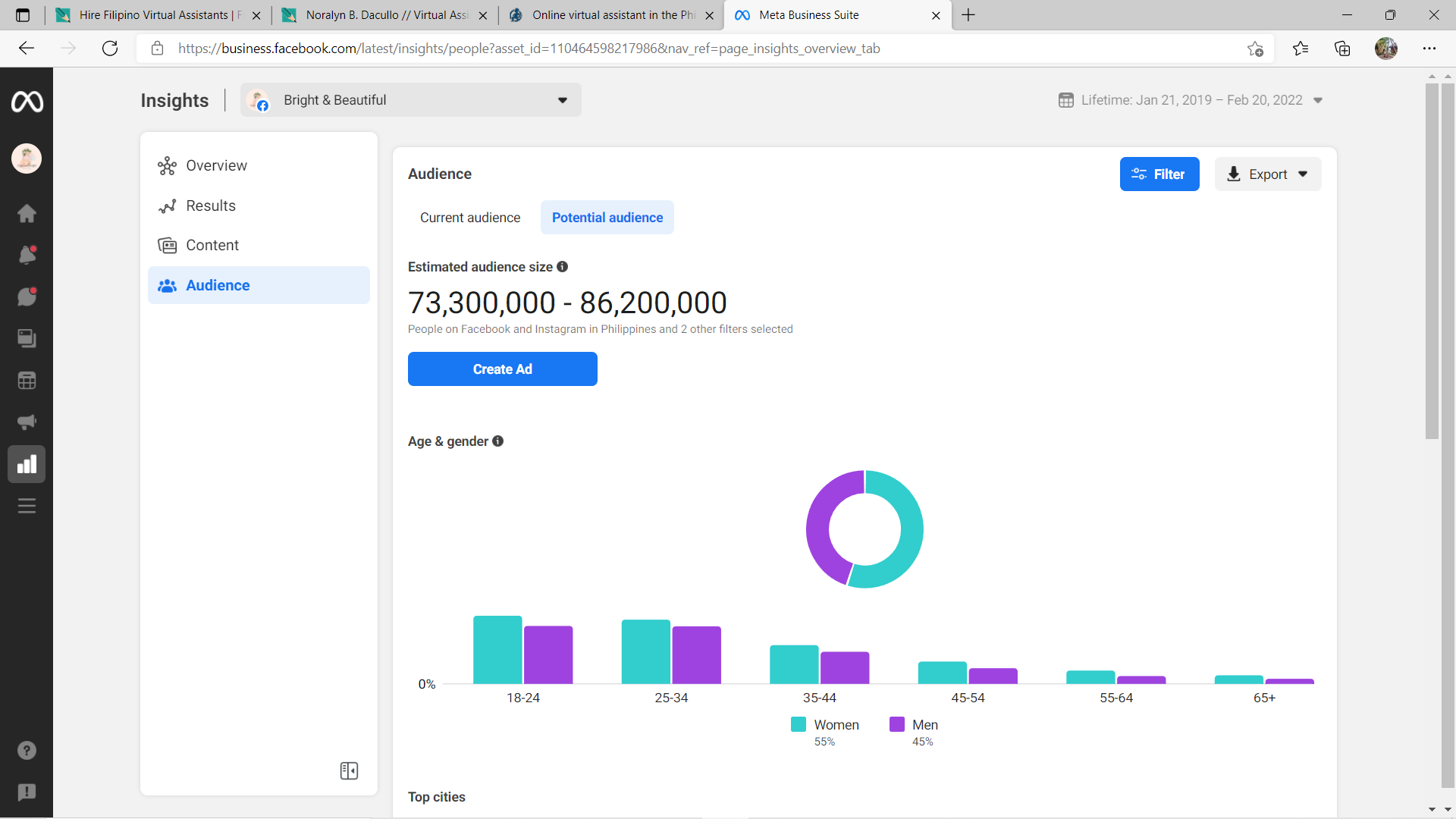This screenshot has width=1456, height=819.
Task: Open a new browser tab
Action: pos(968,15)
